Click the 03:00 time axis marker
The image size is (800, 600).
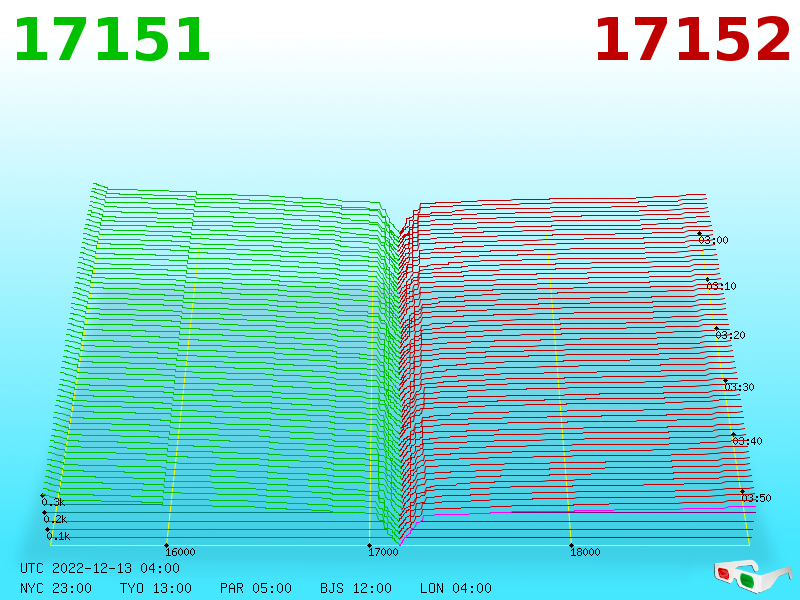(713, 240)
